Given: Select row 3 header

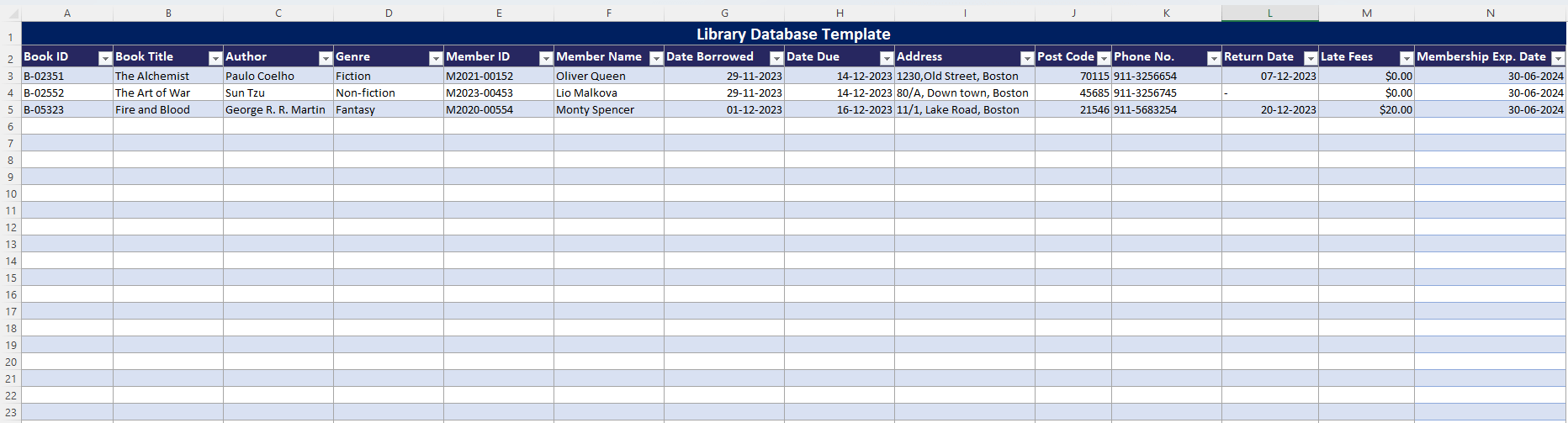Looking at the screenshot, I should pyautogui.click(x=11, y=76).
